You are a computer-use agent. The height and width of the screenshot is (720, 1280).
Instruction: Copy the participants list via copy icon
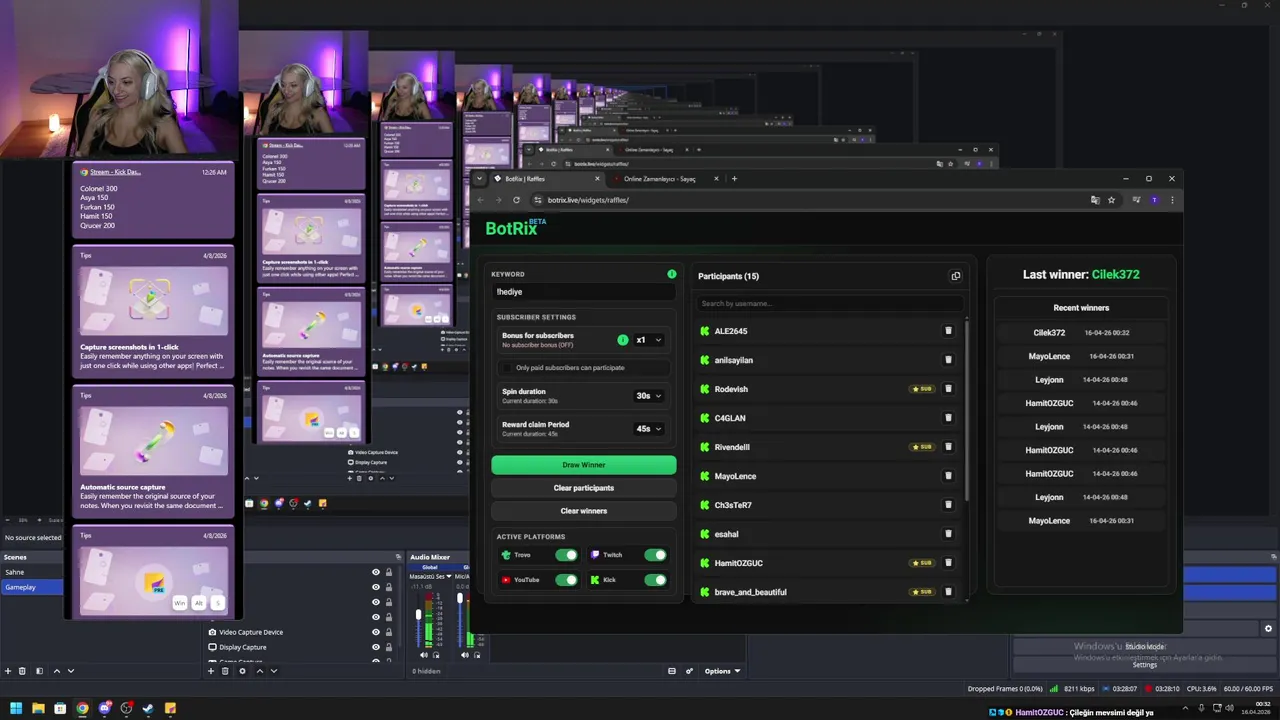[x=955, y=276]
